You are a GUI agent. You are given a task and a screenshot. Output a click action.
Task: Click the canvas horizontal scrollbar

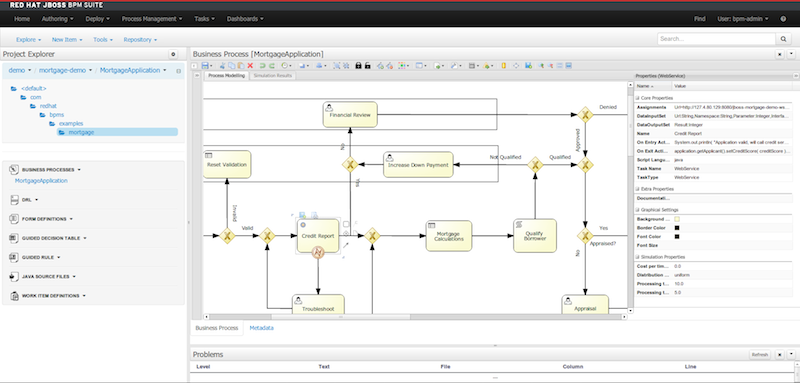[340, 317]
